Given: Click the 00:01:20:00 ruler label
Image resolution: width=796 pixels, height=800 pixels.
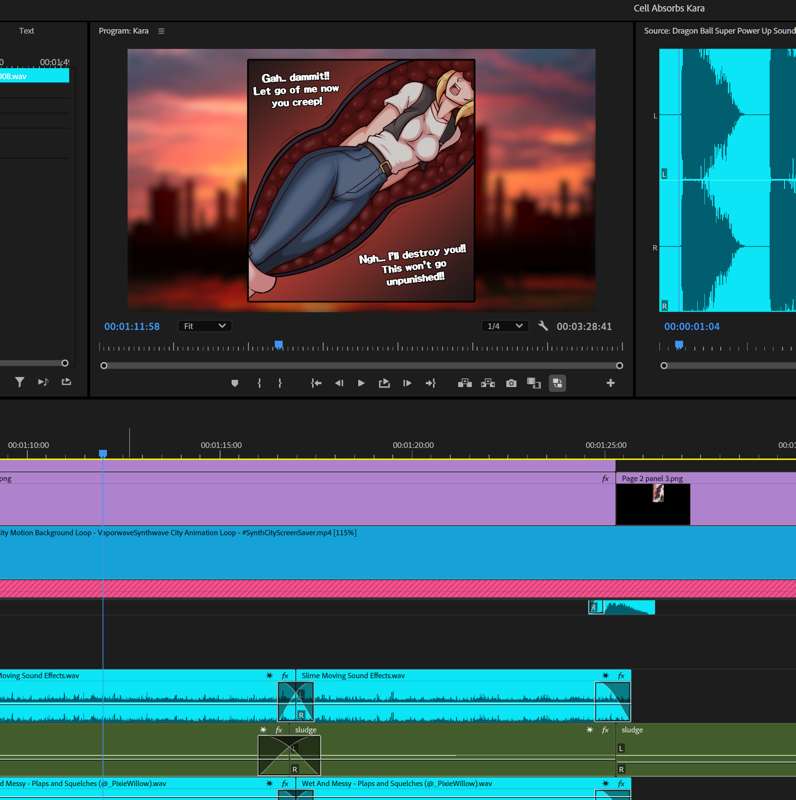Looking at the screenshot, I should tap(413, 445).
